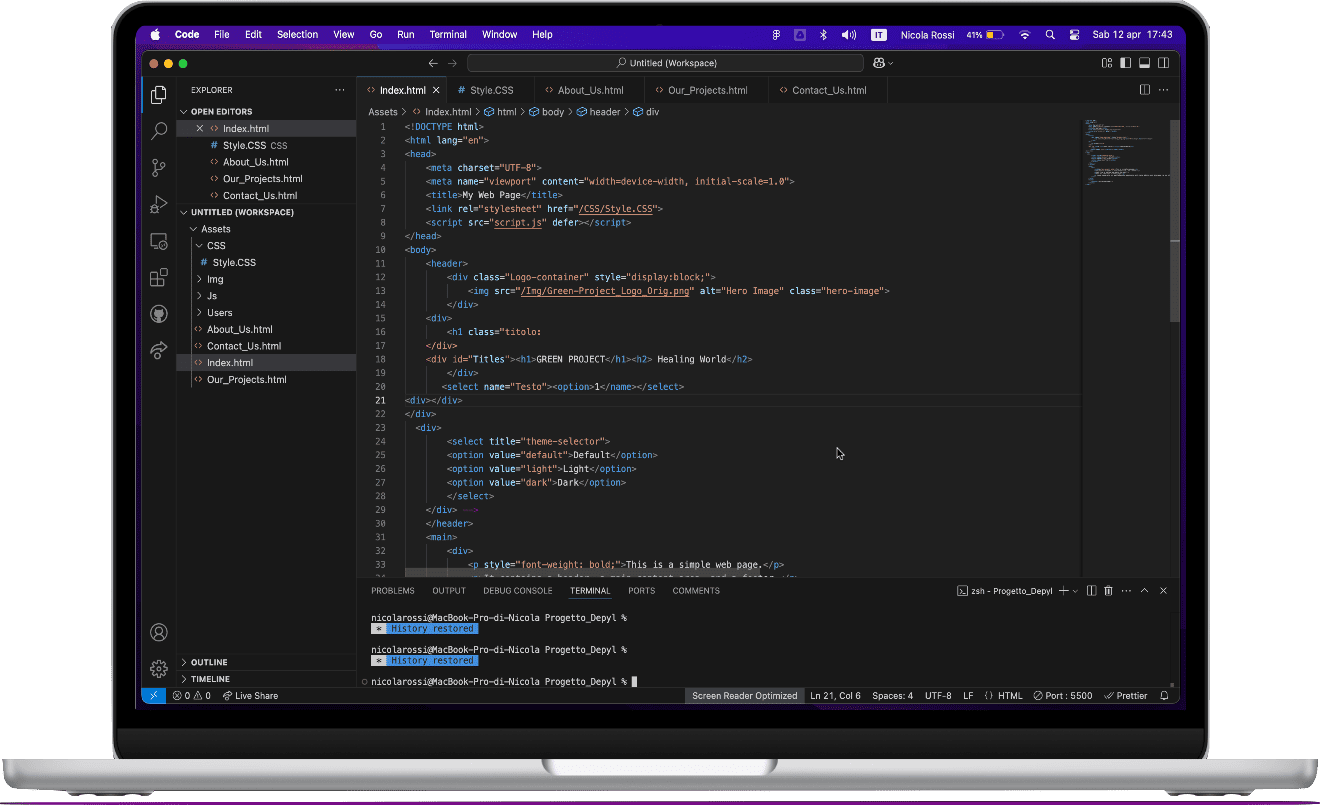Toggle the bottom panel visibility
The width and height of the screenshot is (1320, 805).
1145,63
